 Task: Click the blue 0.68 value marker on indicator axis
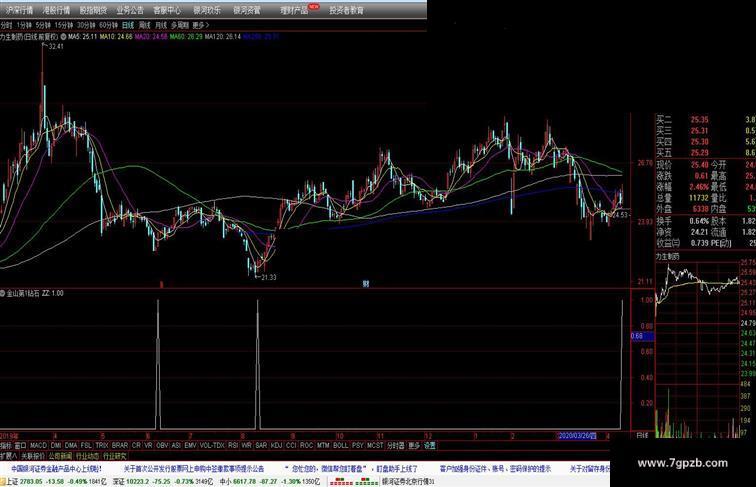[x=643, y=336]
